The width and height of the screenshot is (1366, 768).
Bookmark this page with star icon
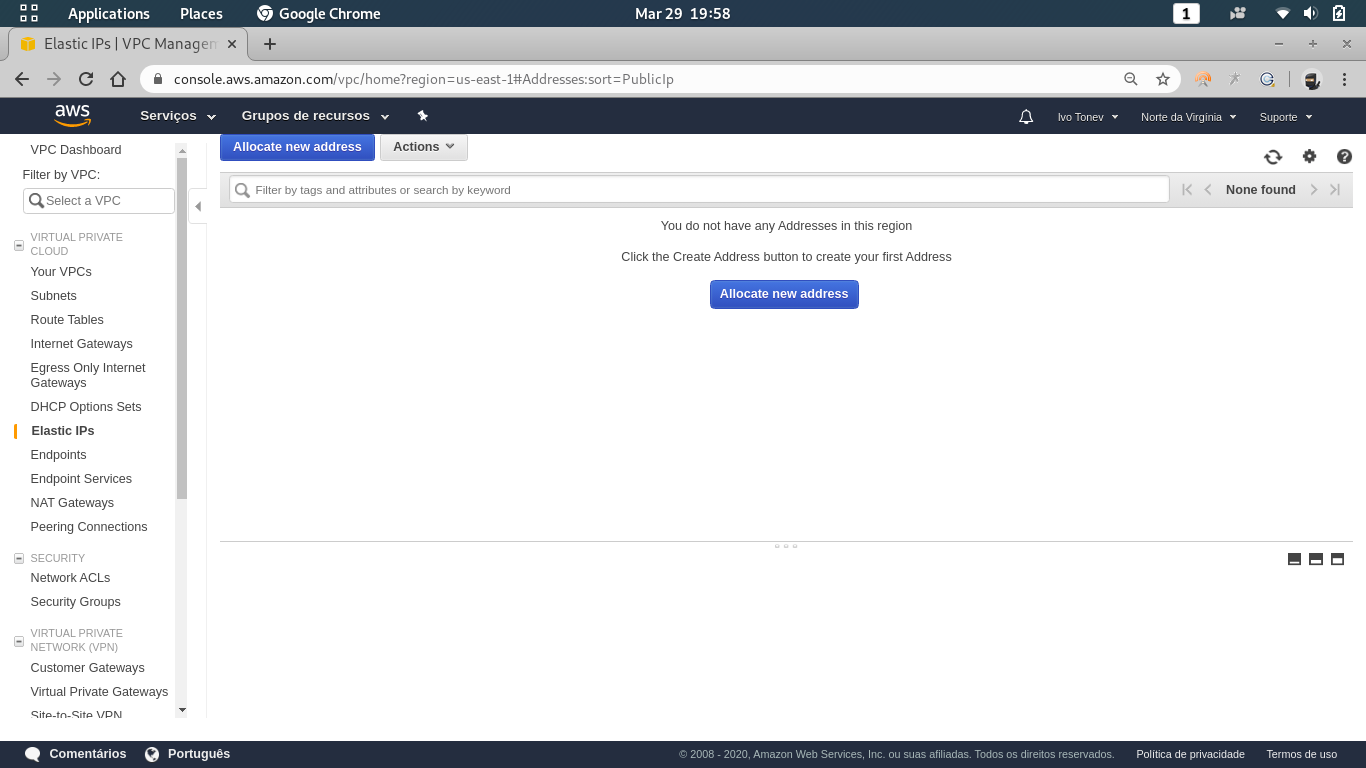1163,79
